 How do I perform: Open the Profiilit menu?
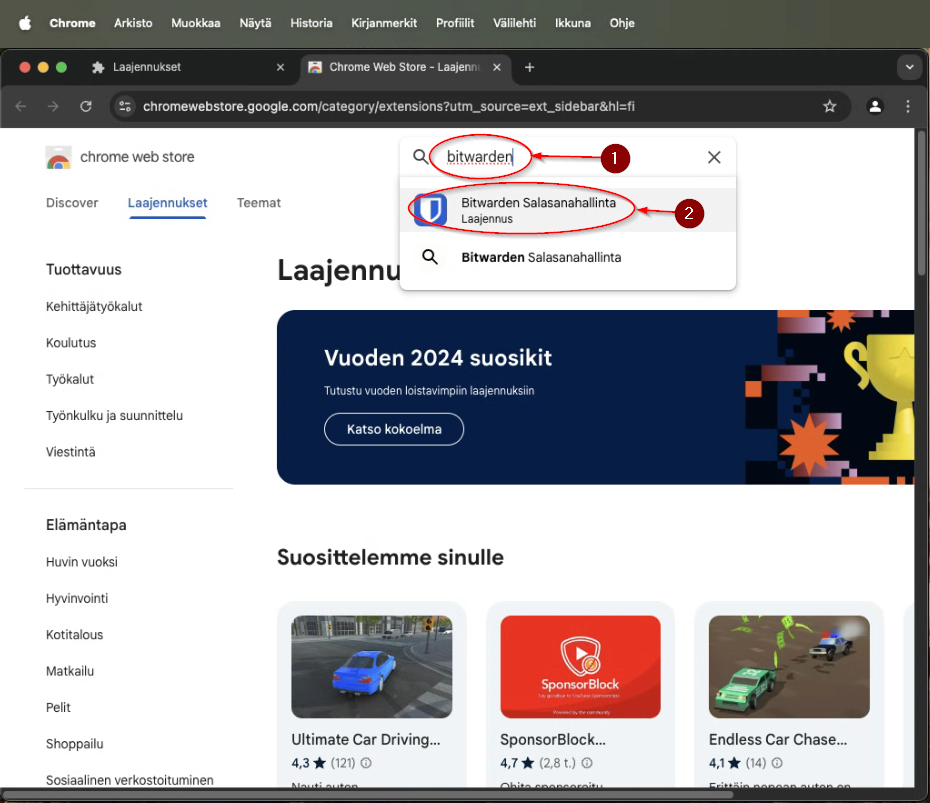click(455, 23)
